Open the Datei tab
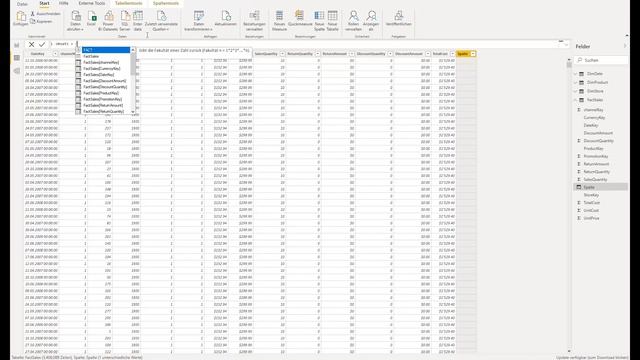The height and width of the screenshot is (360, 640). (22, 4)
